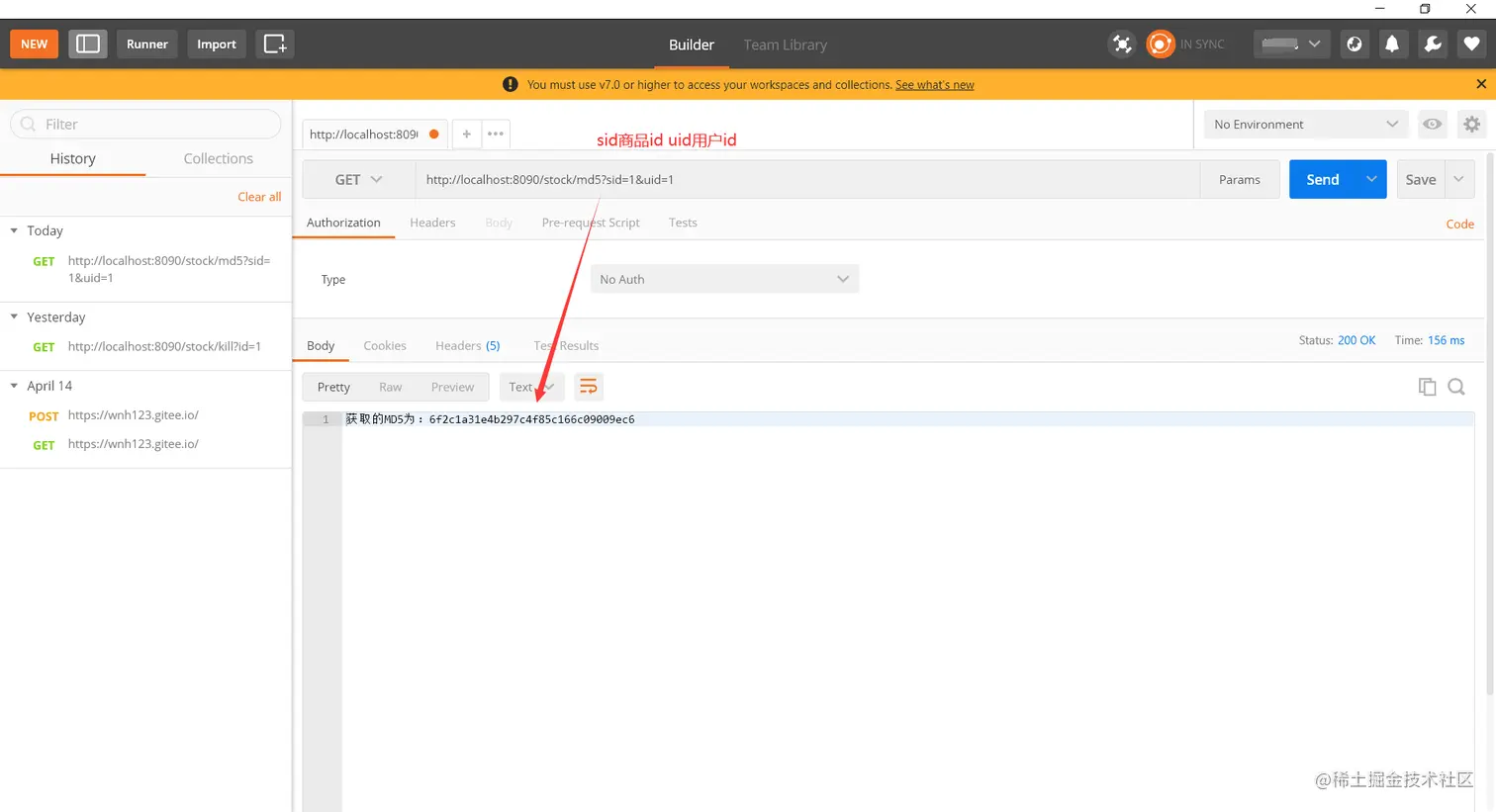1496x812 pixels.
Task: Collapse the Today history group
Action: point(14,230)
